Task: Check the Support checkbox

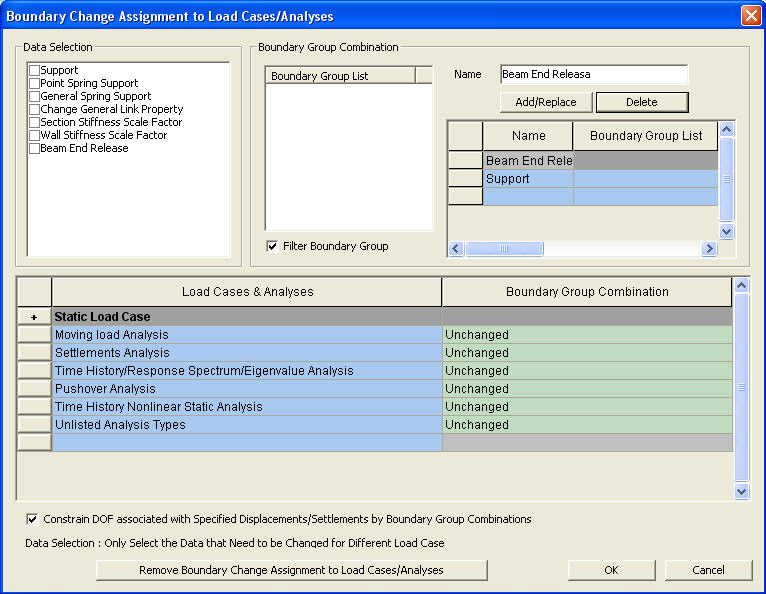Action: pyautogui.click(x=35, y=71)
